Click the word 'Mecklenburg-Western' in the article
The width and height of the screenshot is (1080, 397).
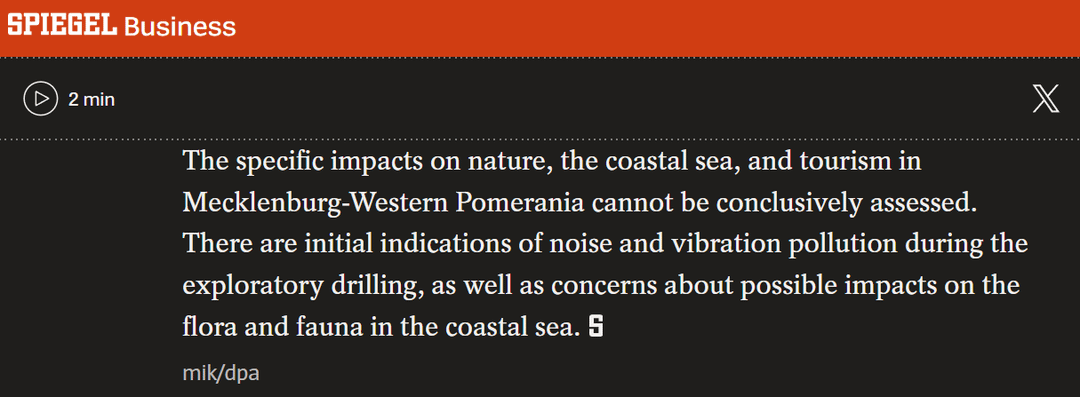317,203
